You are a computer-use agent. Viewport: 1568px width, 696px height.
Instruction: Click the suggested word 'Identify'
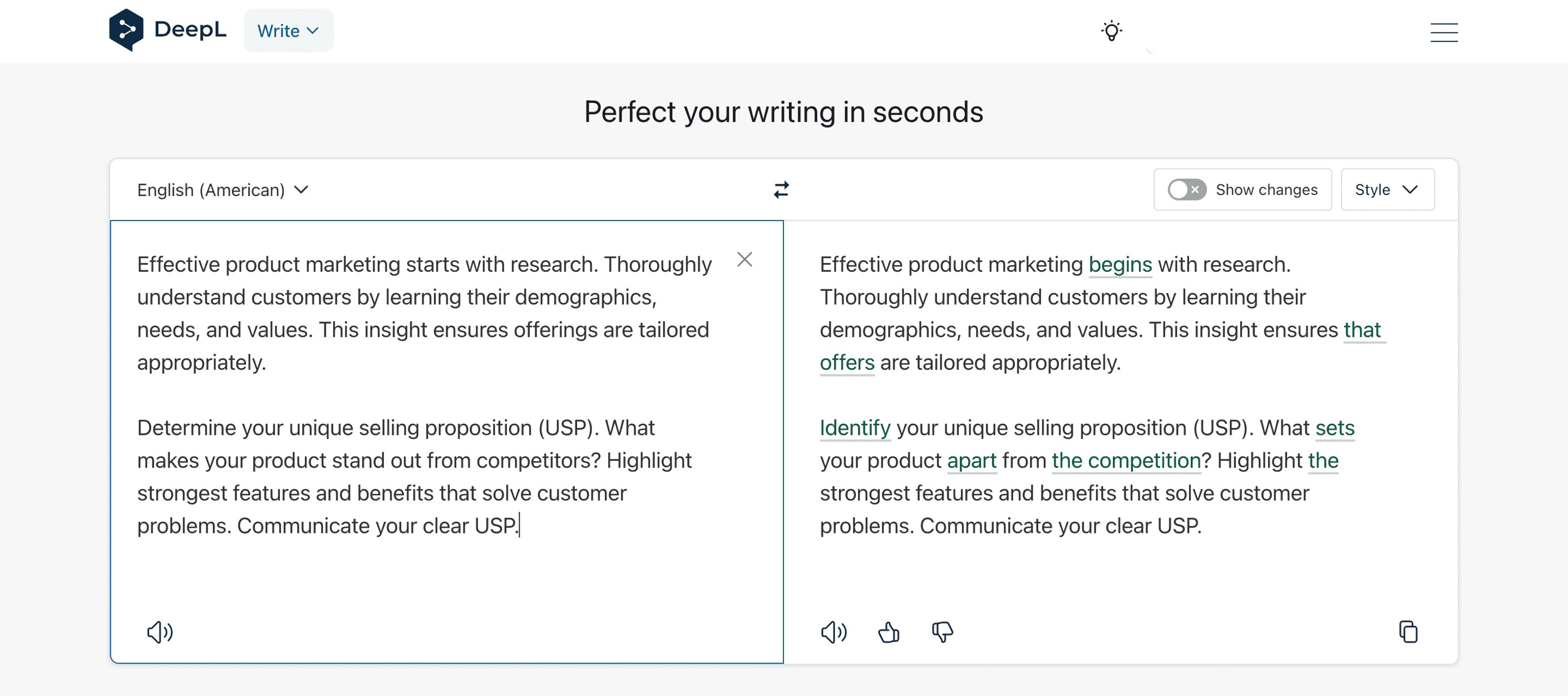click(855, 428)
